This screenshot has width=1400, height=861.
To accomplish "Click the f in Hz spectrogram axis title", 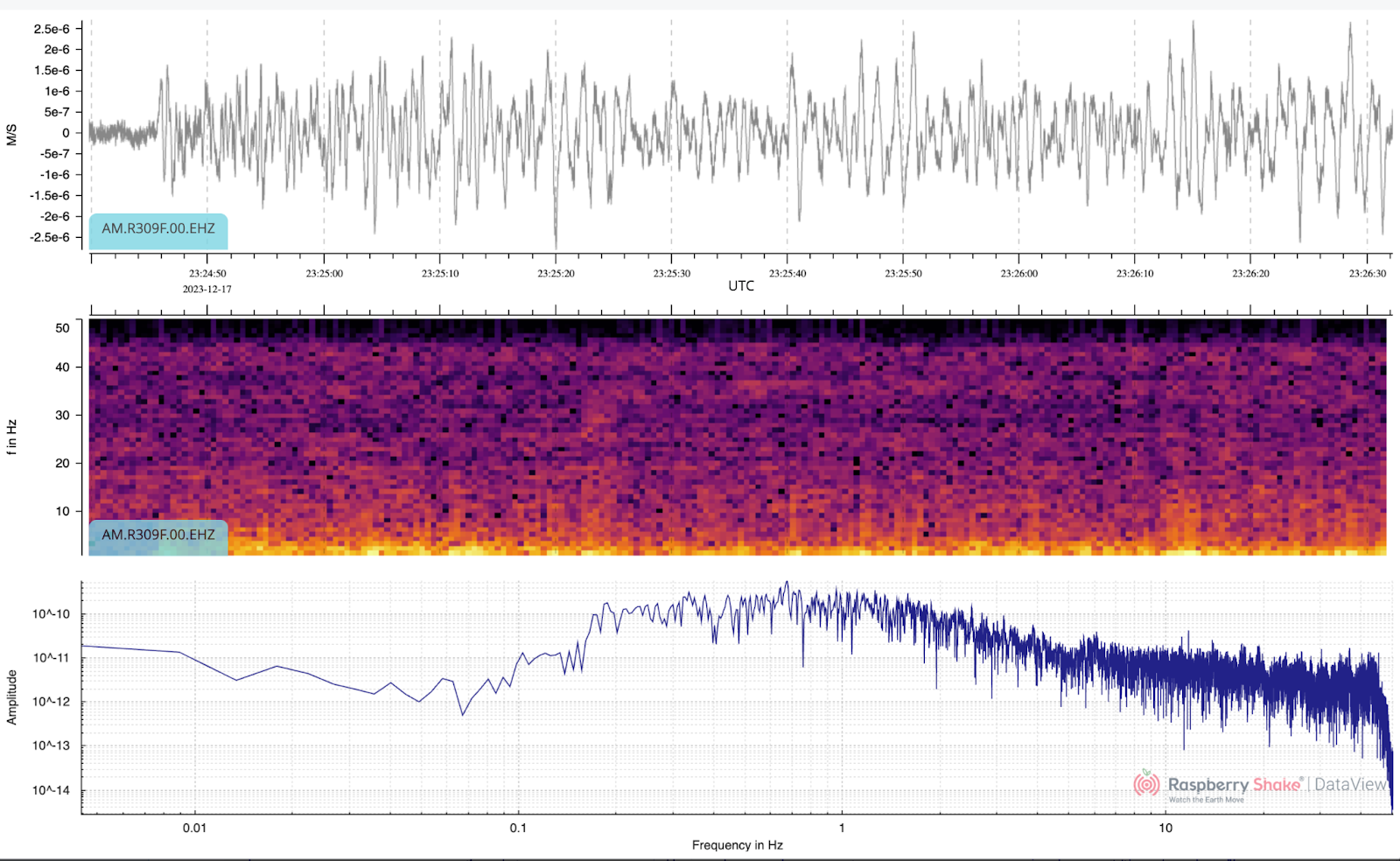I will coord(12,436).
